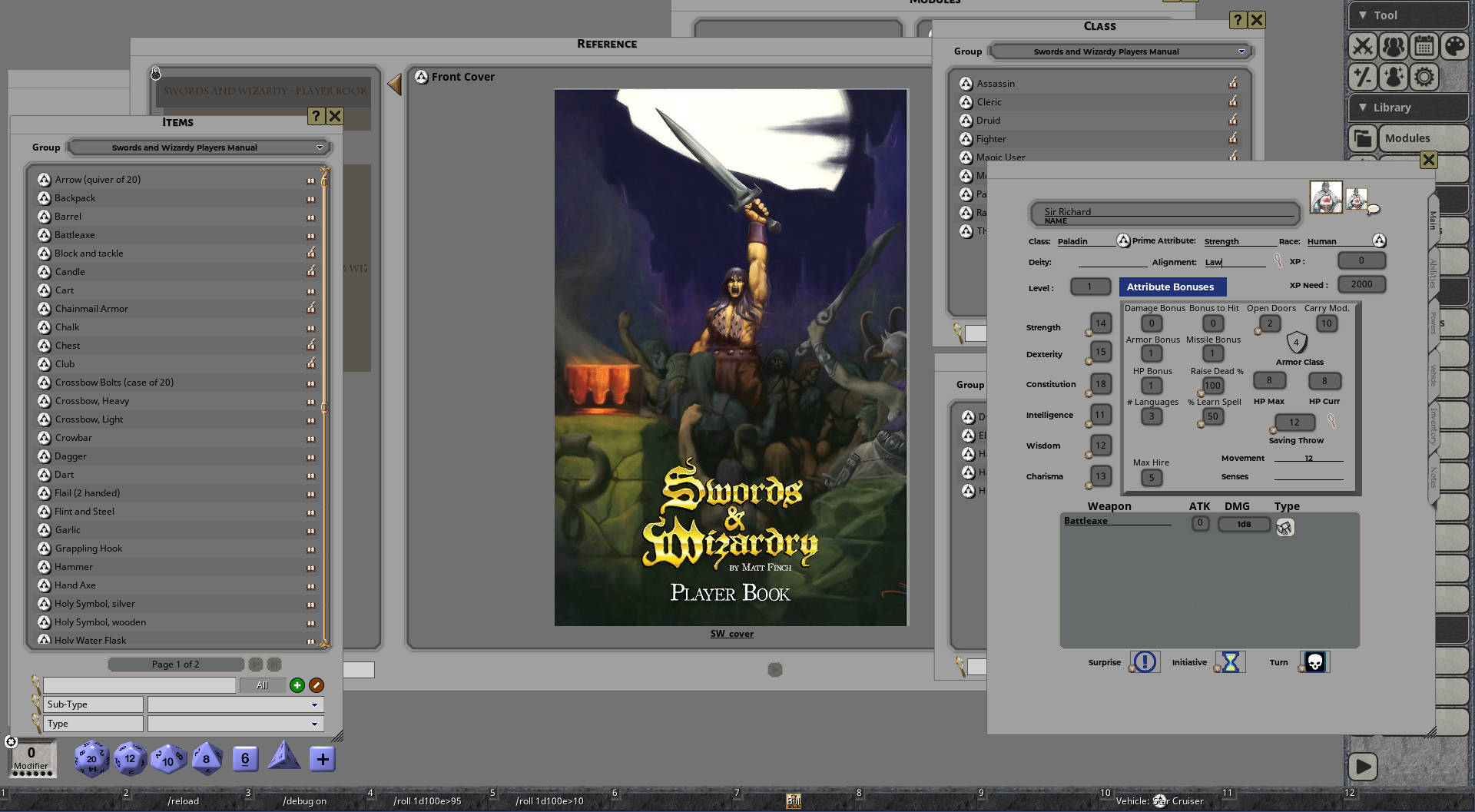
Task: Switch to the Inventory character sheet tab
Action: point(1433,426)
